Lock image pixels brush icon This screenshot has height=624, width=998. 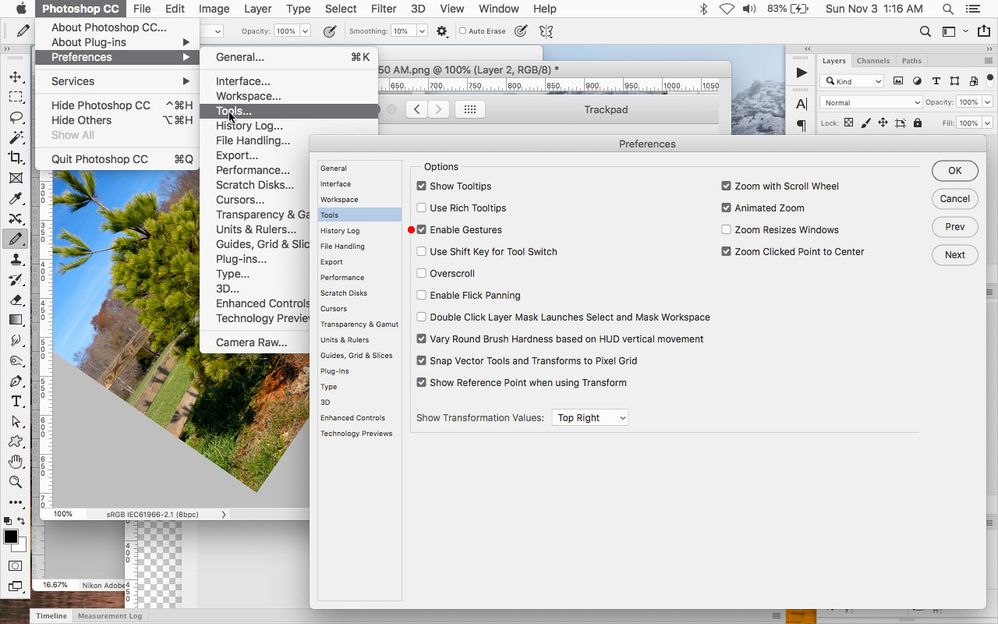click(x=866, y=123)
